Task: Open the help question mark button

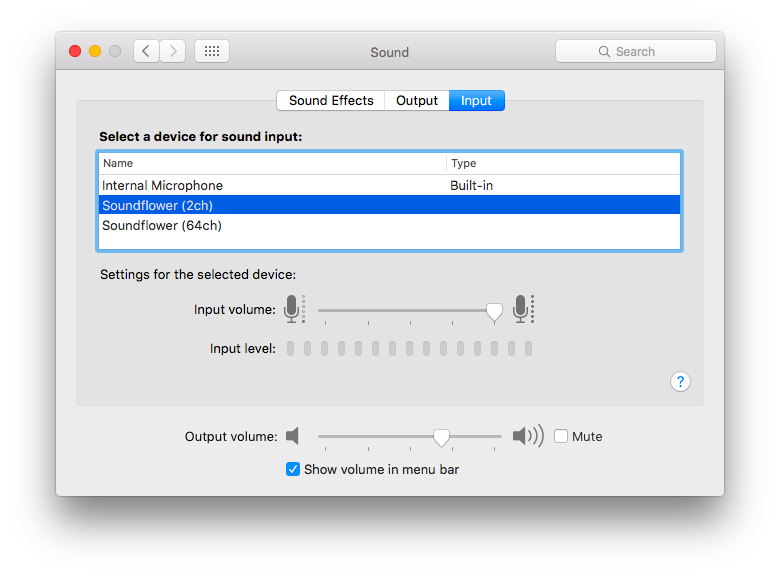Action: point(680,381)
